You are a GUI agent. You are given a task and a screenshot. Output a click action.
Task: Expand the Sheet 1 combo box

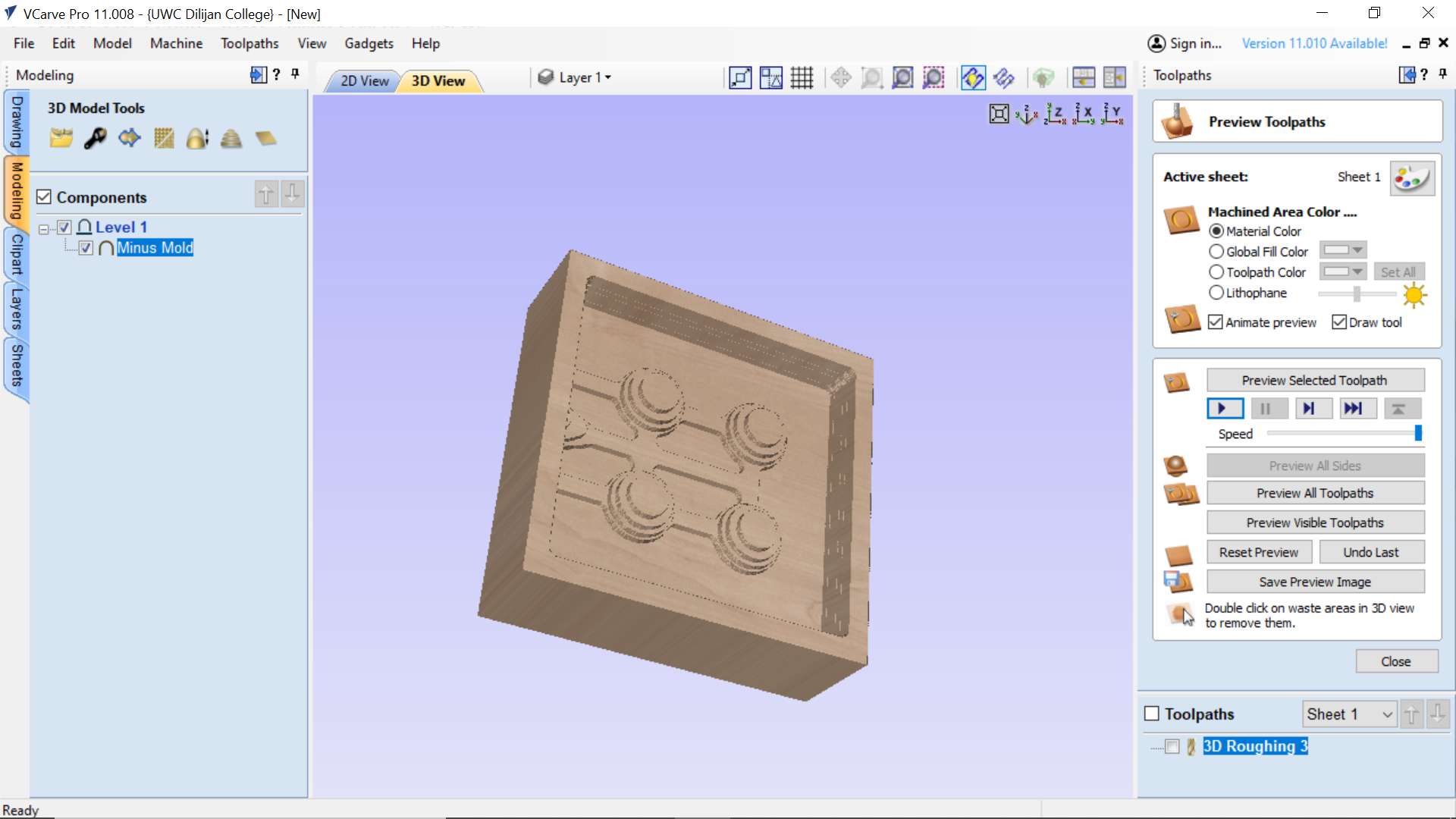(1386, 714)
